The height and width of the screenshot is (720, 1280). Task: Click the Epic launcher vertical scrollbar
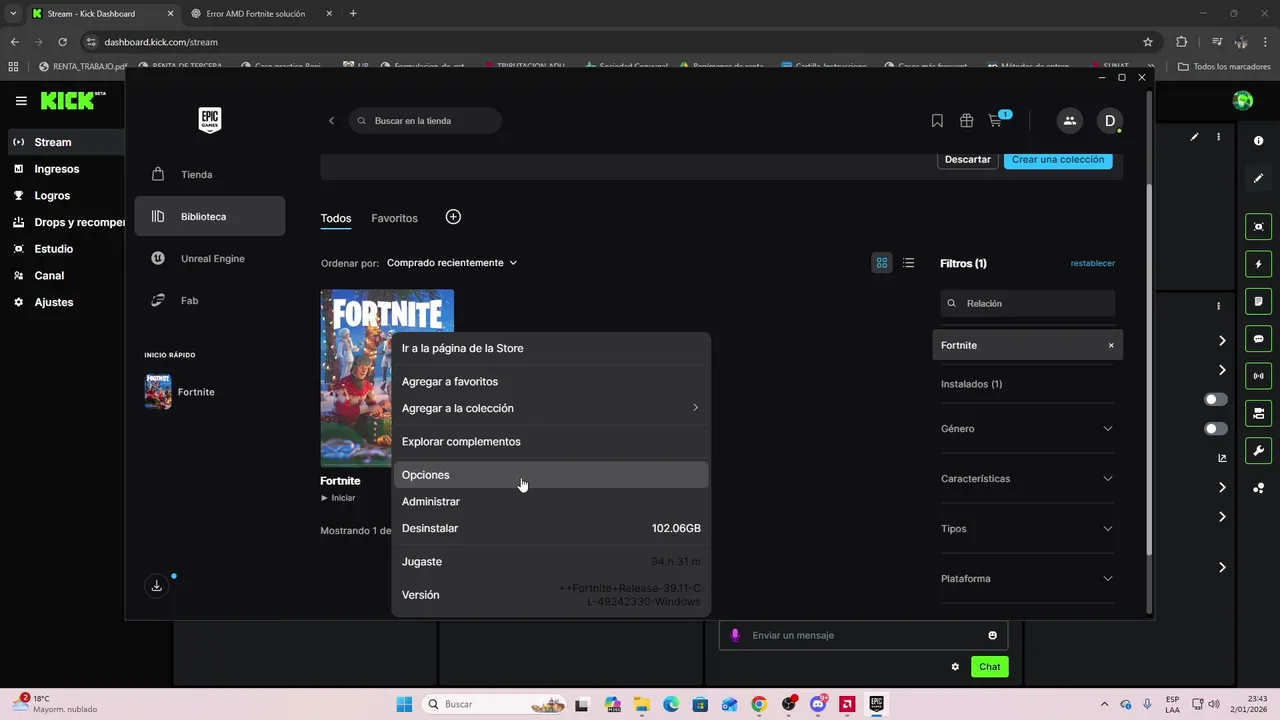[1149, 370]
